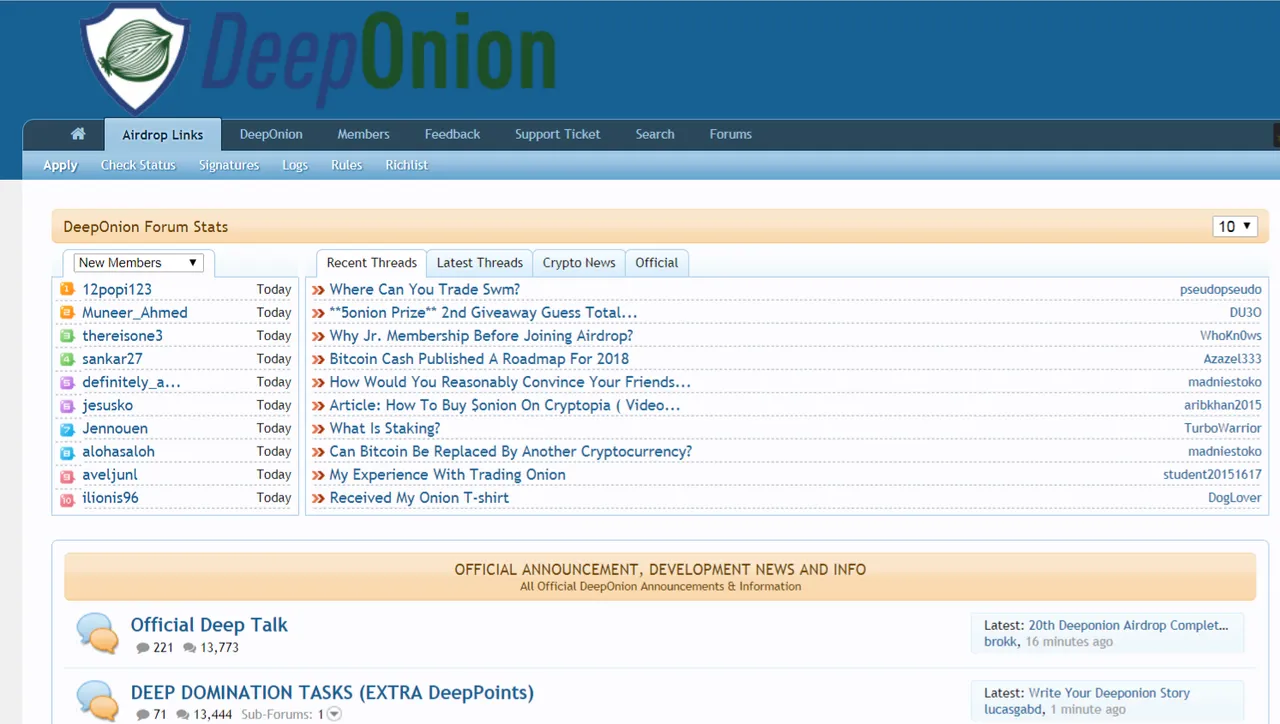This screenshot has width=1280, height=724.
Task: Click rank 8 badge next to alohasaloh
Action: pyautogui.click(x=67, y=451)
